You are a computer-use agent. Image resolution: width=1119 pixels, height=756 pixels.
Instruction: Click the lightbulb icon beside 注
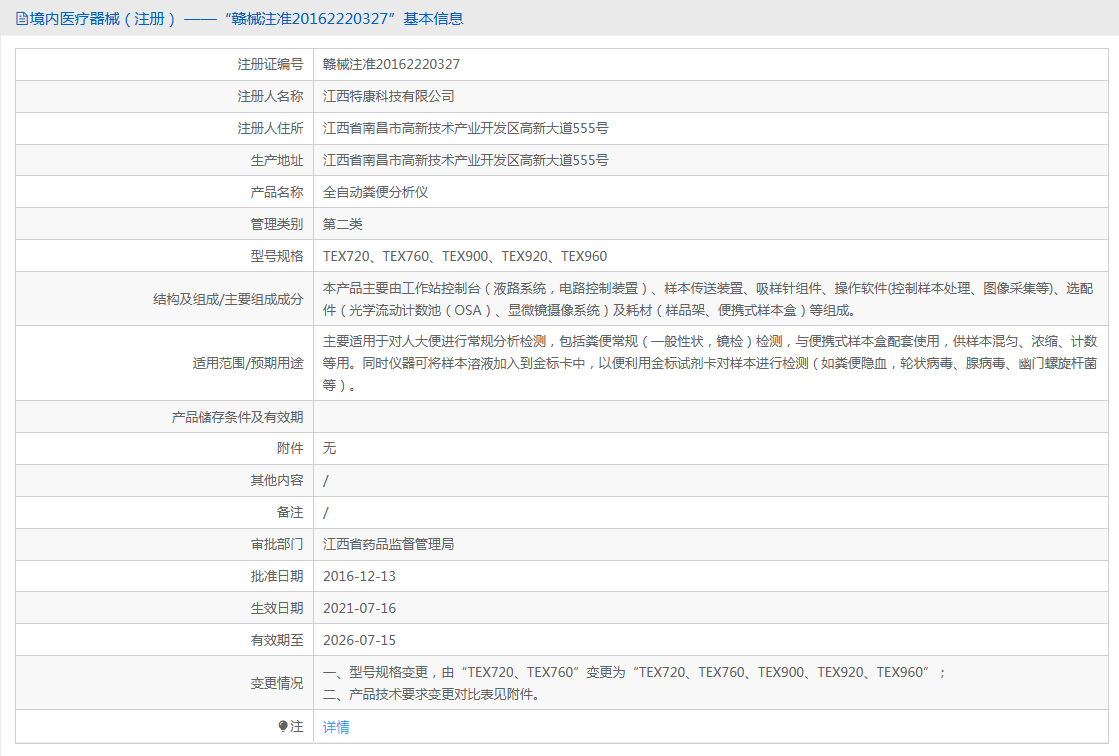(x=283, y=726)
